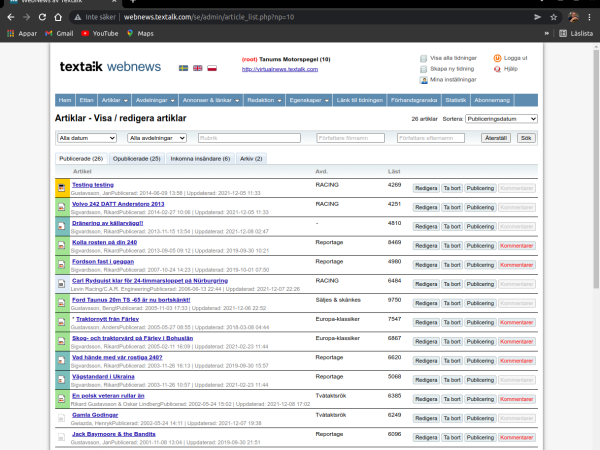Viewport: 600px width, 450px height.
Task: Click article icon beside En polsk veteran
Action: click(62, 399)
